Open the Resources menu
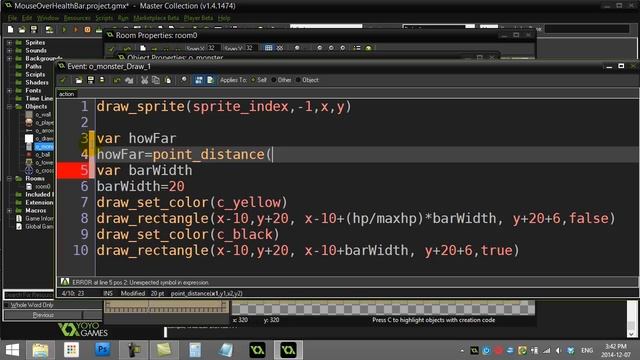 point(77,18)
